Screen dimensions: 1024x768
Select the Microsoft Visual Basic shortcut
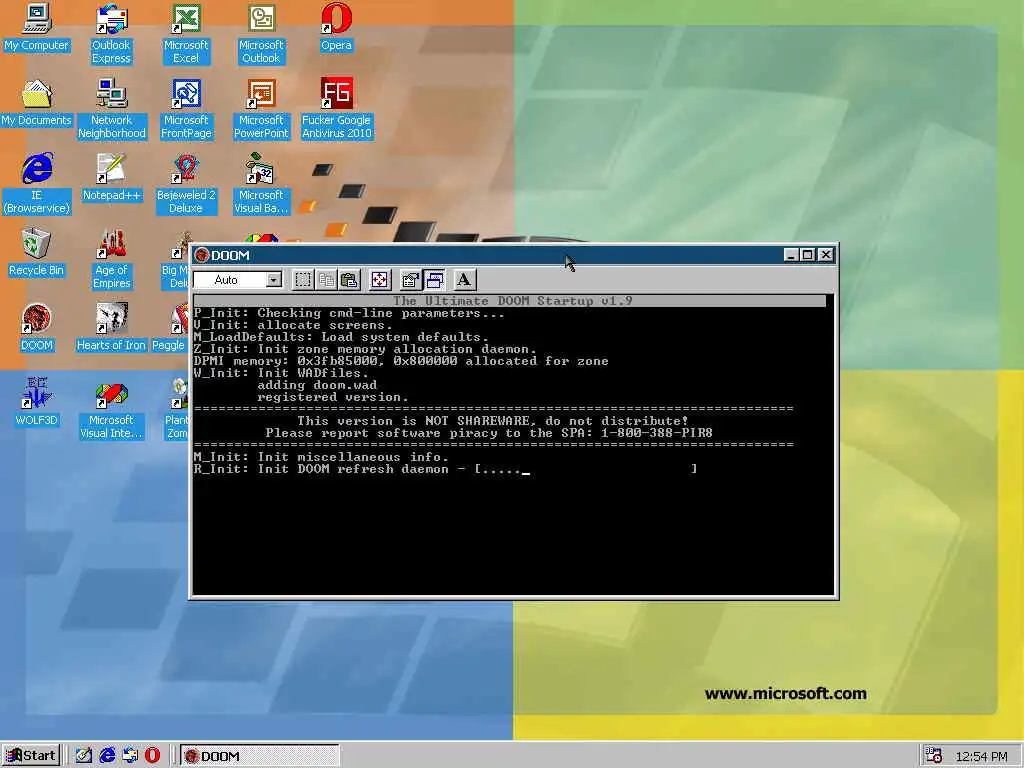point(261,184)
